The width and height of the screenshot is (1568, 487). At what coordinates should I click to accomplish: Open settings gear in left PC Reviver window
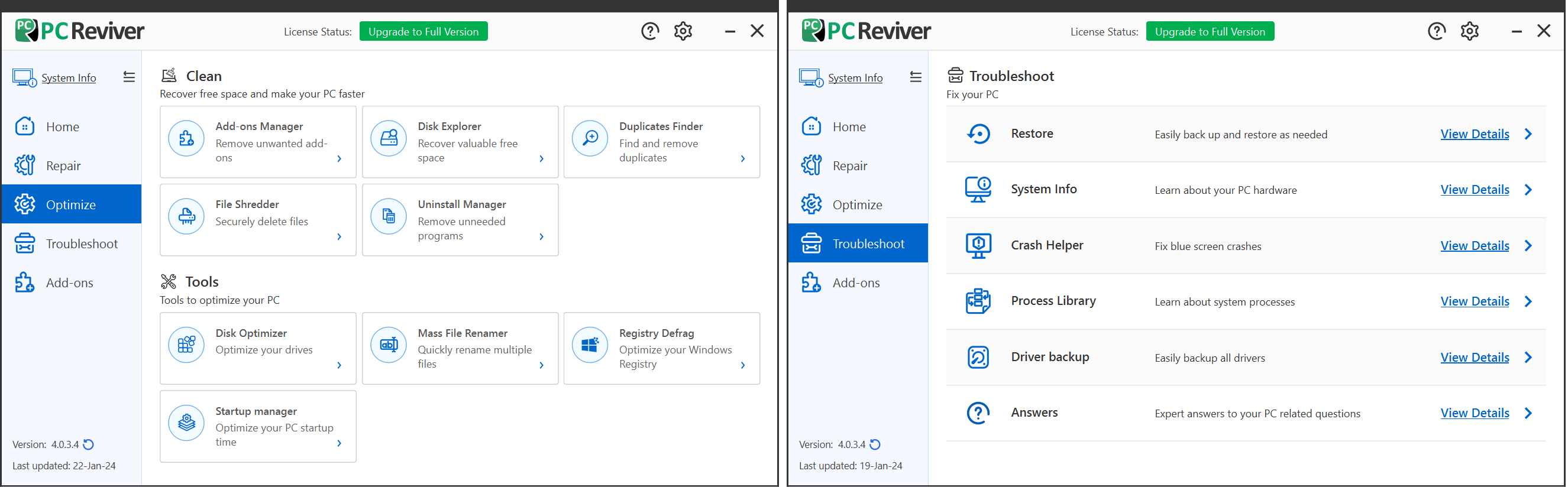click(x=683, y=31)
